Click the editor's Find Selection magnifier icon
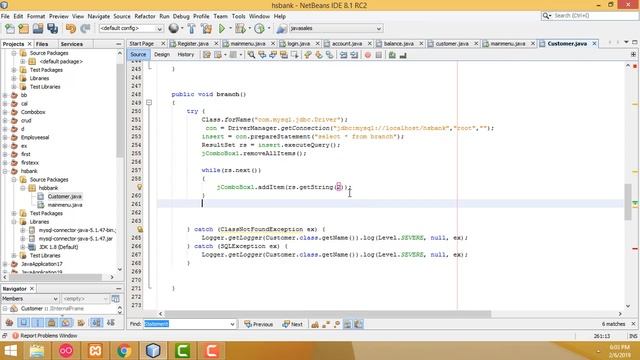 click(x=251, y=55)
